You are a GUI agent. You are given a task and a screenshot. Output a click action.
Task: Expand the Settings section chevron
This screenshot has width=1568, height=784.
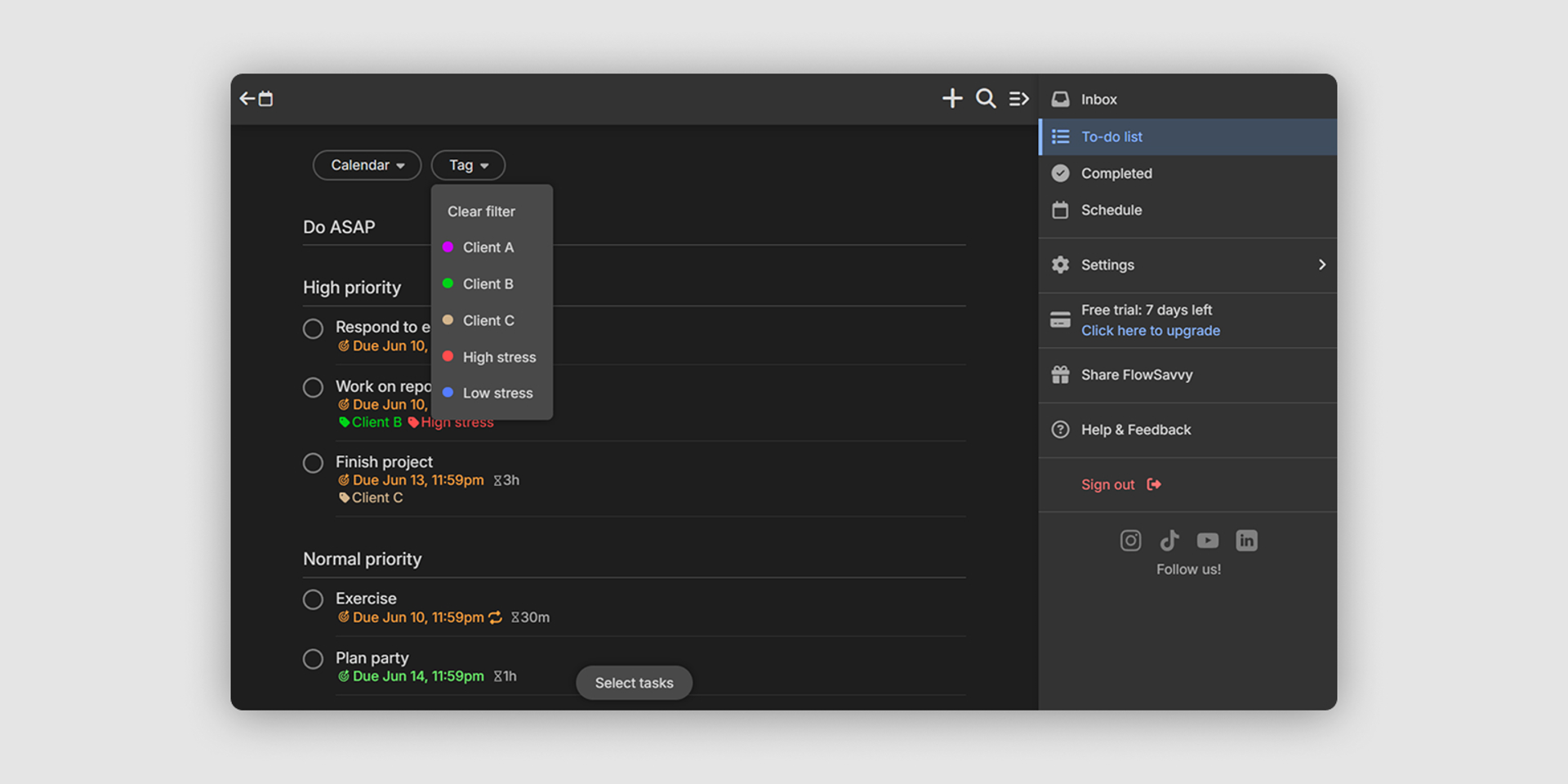tap(1321, 265)
